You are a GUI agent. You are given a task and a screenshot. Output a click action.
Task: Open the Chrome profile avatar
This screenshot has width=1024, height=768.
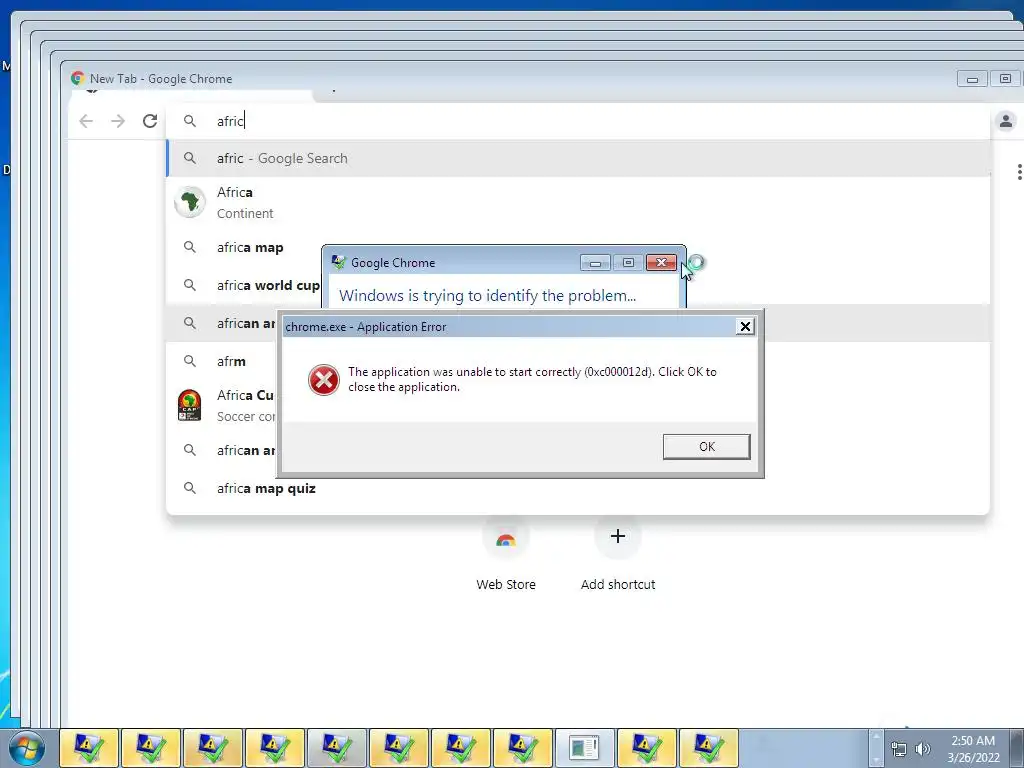(1006, 121)
